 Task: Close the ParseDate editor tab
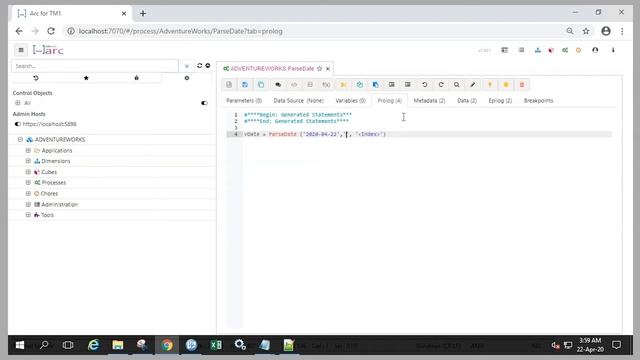[x=328, y=69]
